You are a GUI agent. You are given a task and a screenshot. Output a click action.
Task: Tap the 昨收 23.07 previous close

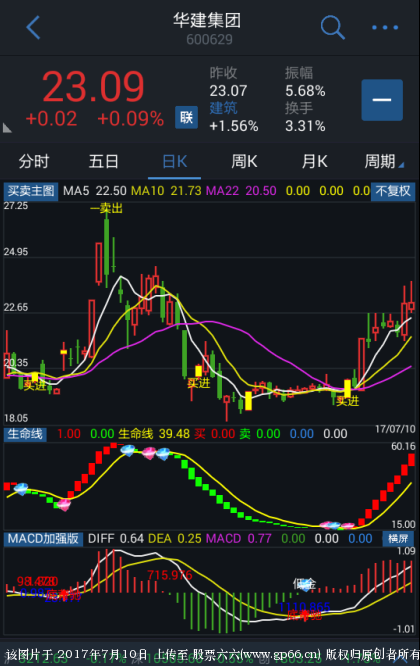click(228, 82)
